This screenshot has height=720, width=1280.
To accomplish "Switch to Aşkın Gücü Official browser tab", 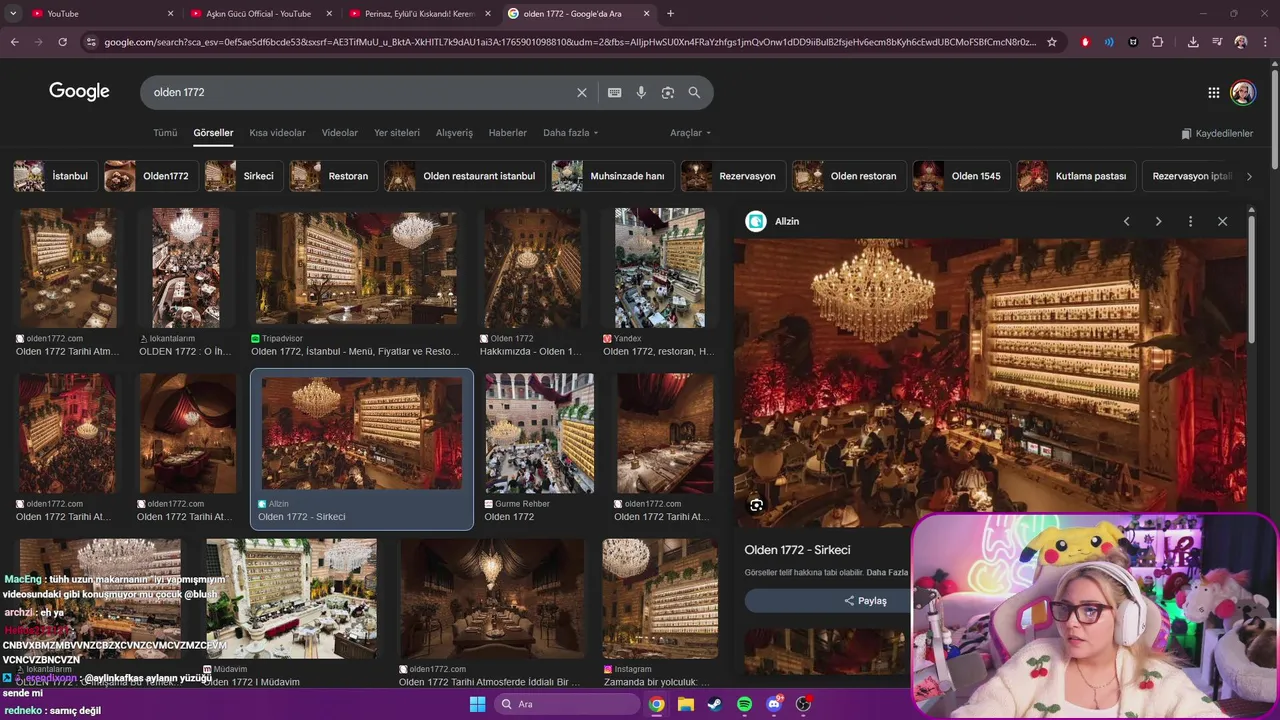I will click(260, 13).
